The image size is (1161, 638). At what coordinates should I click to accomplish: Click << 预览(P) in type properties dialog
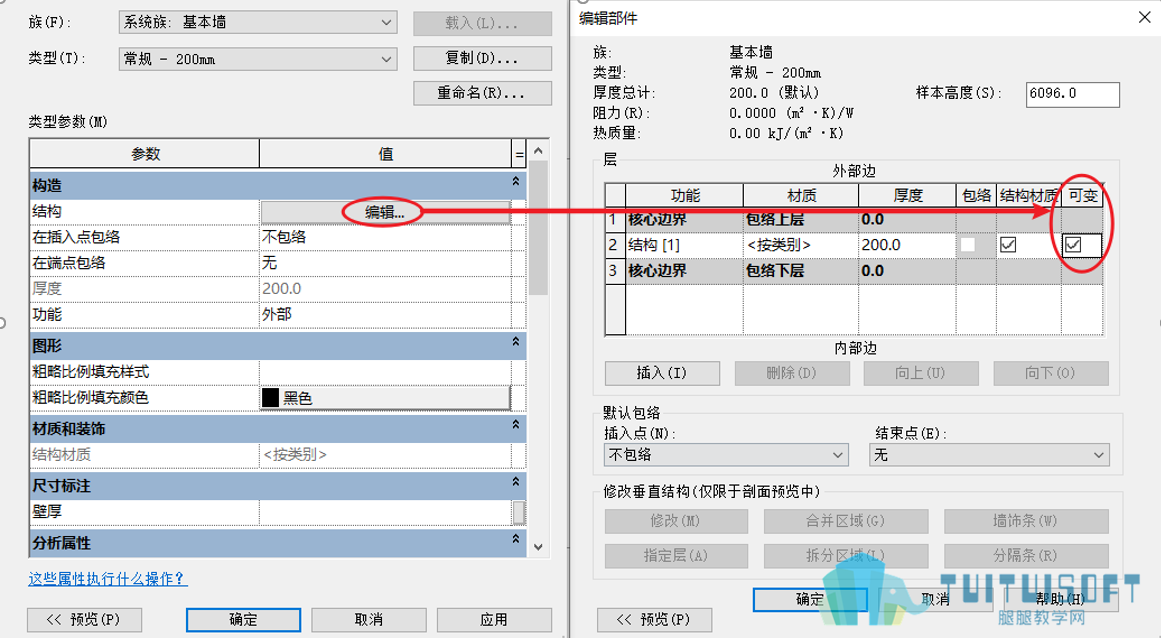click(84, 620)
